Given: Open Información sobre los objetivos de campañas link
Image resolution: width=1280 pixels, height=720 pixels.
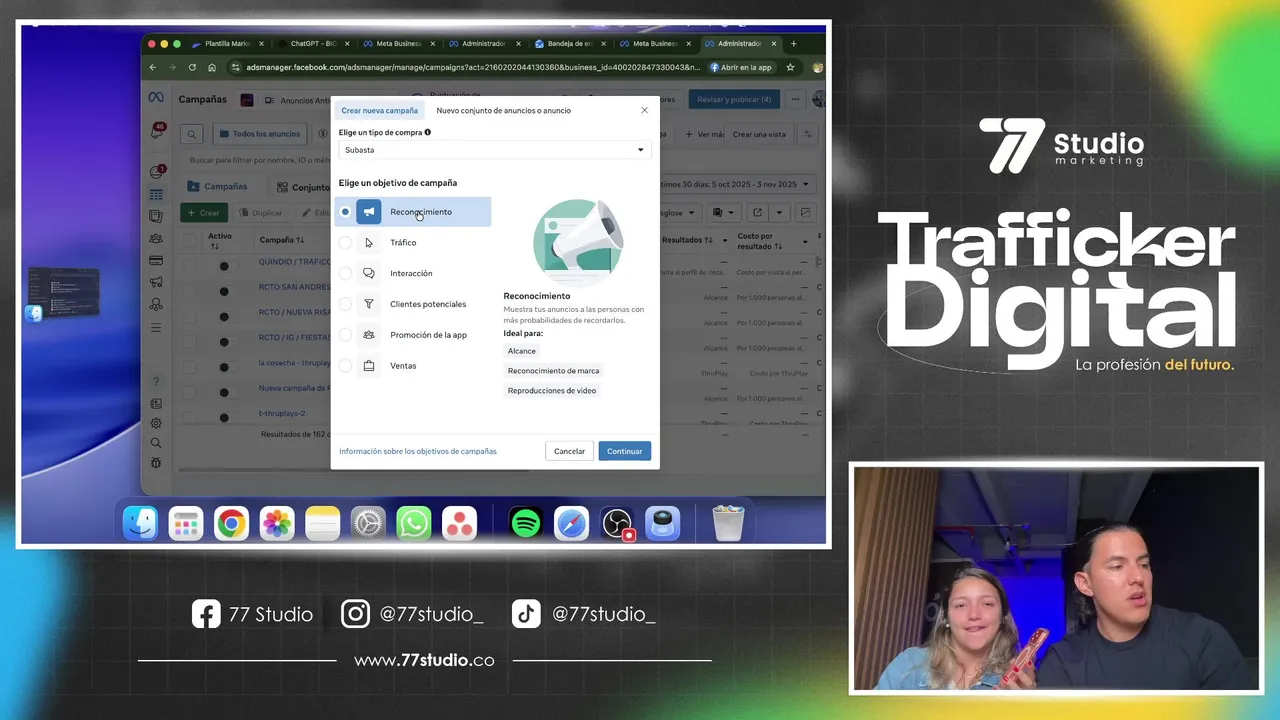Looking at the screenshot, I should coord(418,451).
